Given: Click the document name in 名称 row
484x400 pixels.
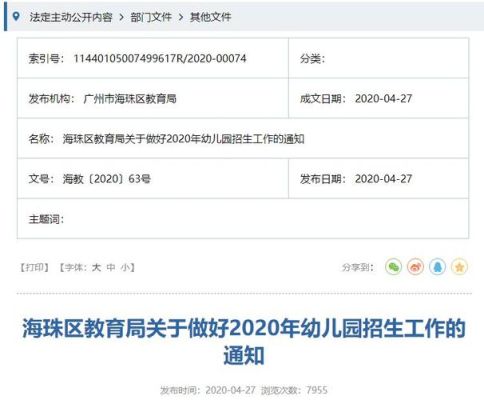Looking at the screenshot, I should click(x=184, y=139).
